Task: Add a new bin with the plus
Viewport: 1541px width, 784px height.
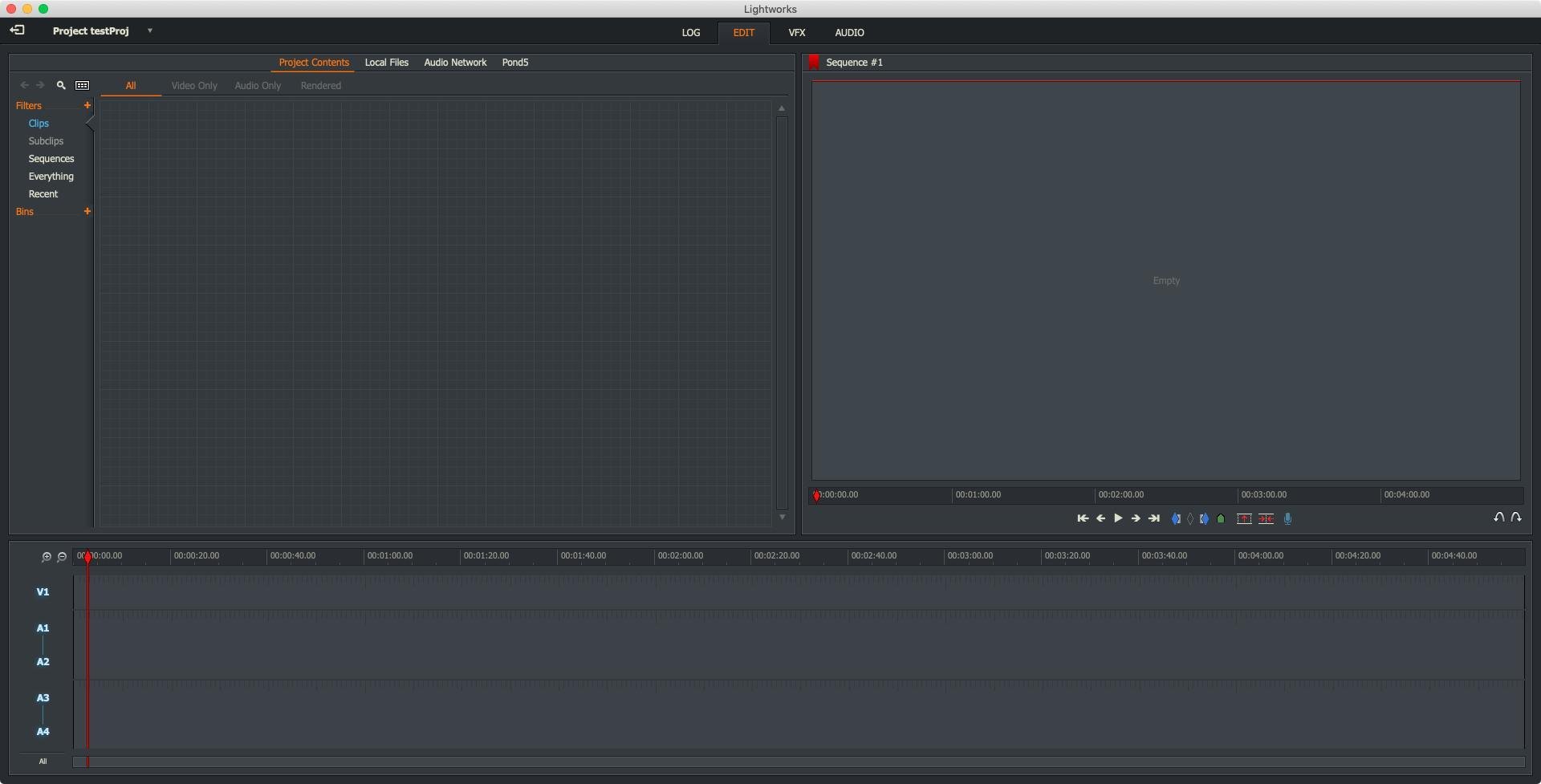Action: coord(87,212)
